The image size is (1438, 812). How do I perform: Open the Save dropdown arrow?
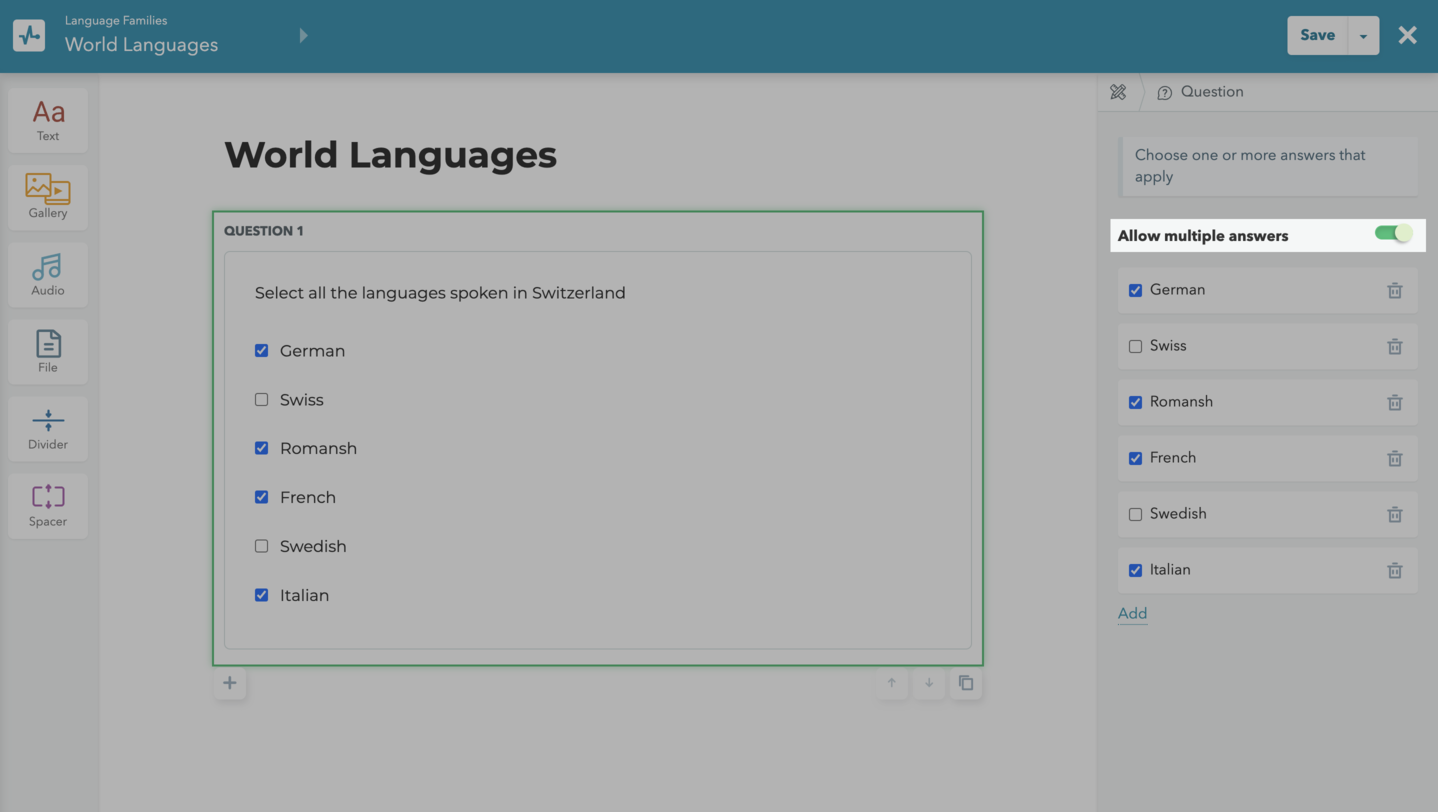[x=1363, y=36]
